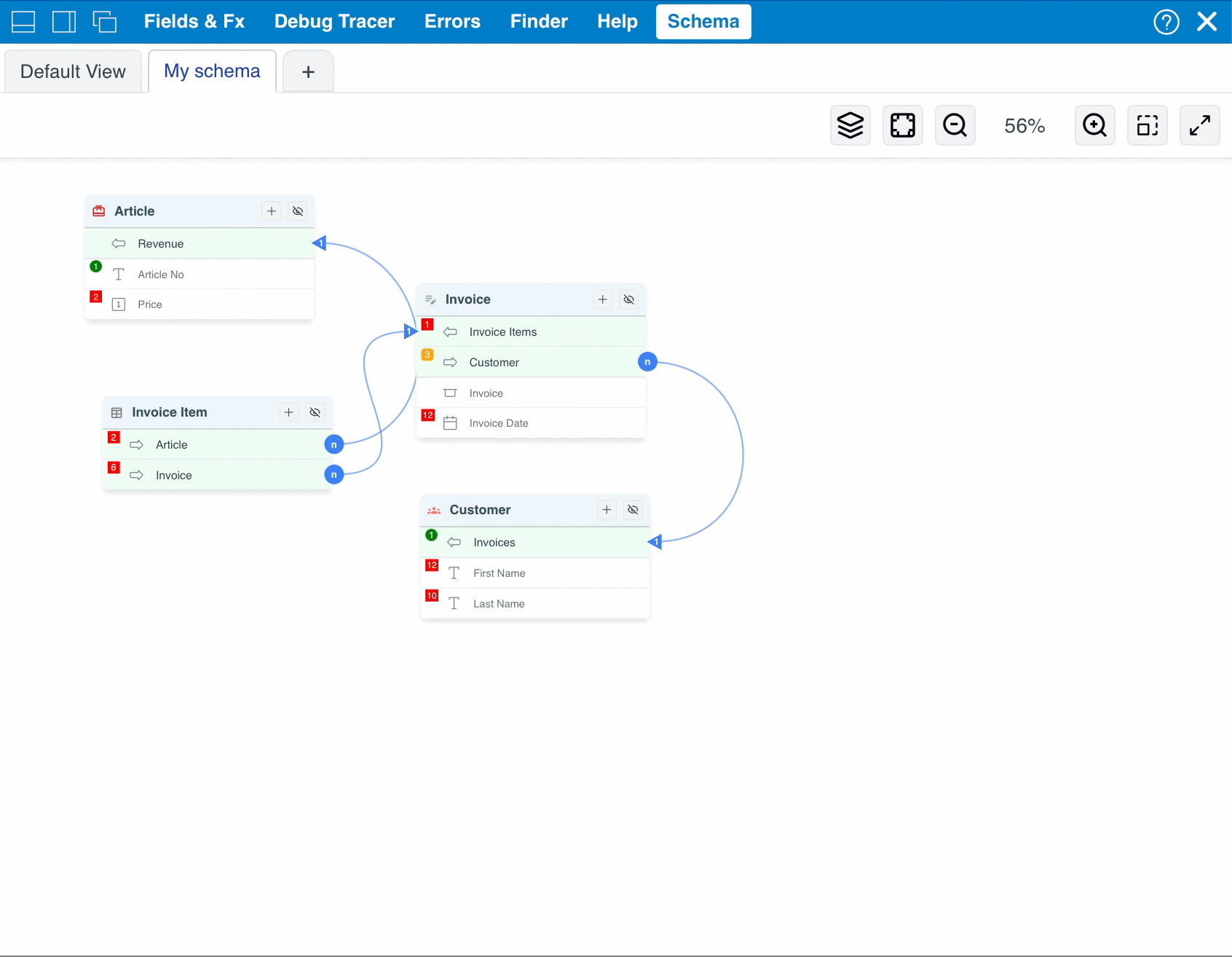1232x957 pixels.
Task: Open the Debug Tracer tab
Action: click(335, 22)
